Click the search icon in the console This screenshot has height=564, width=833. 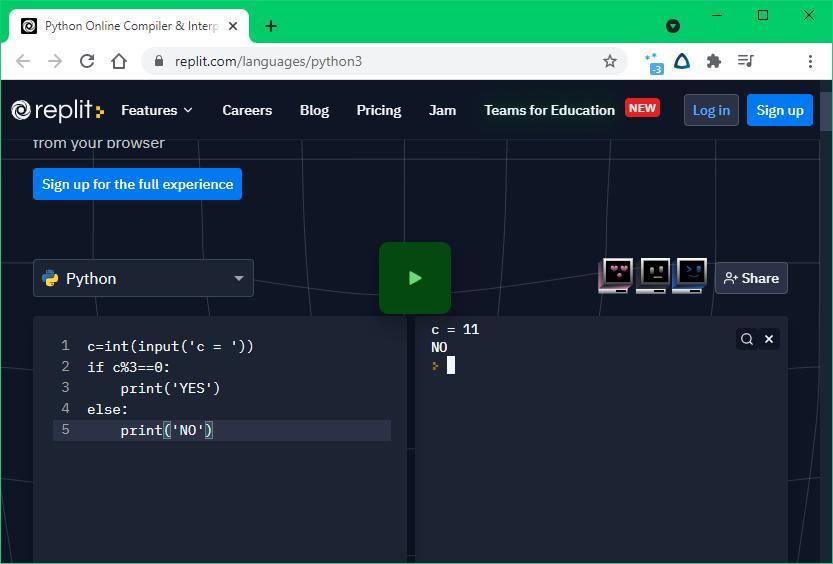pos(746,339)
